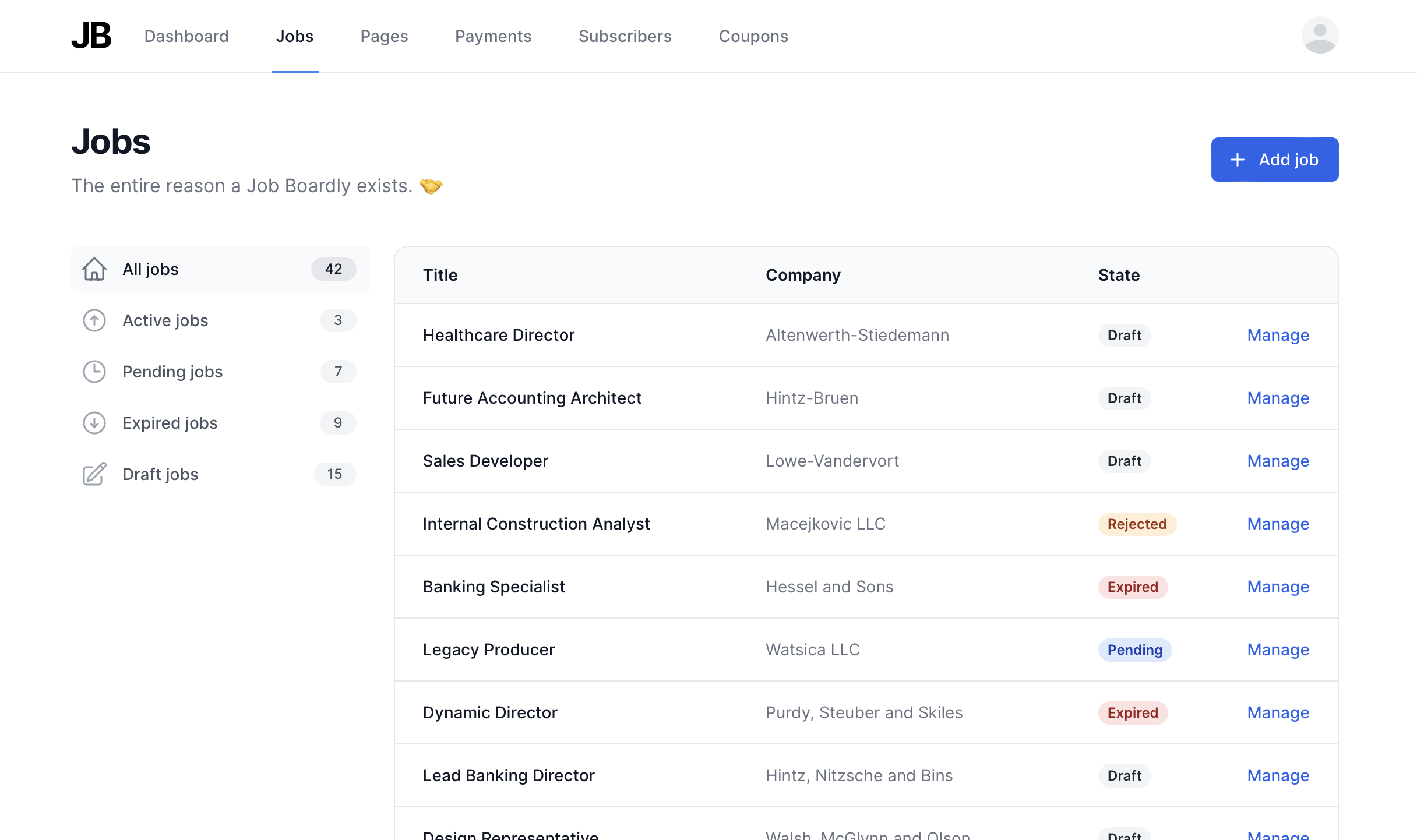Navigate to Payments
The image size is (1417, 840).
pos(493,36)
